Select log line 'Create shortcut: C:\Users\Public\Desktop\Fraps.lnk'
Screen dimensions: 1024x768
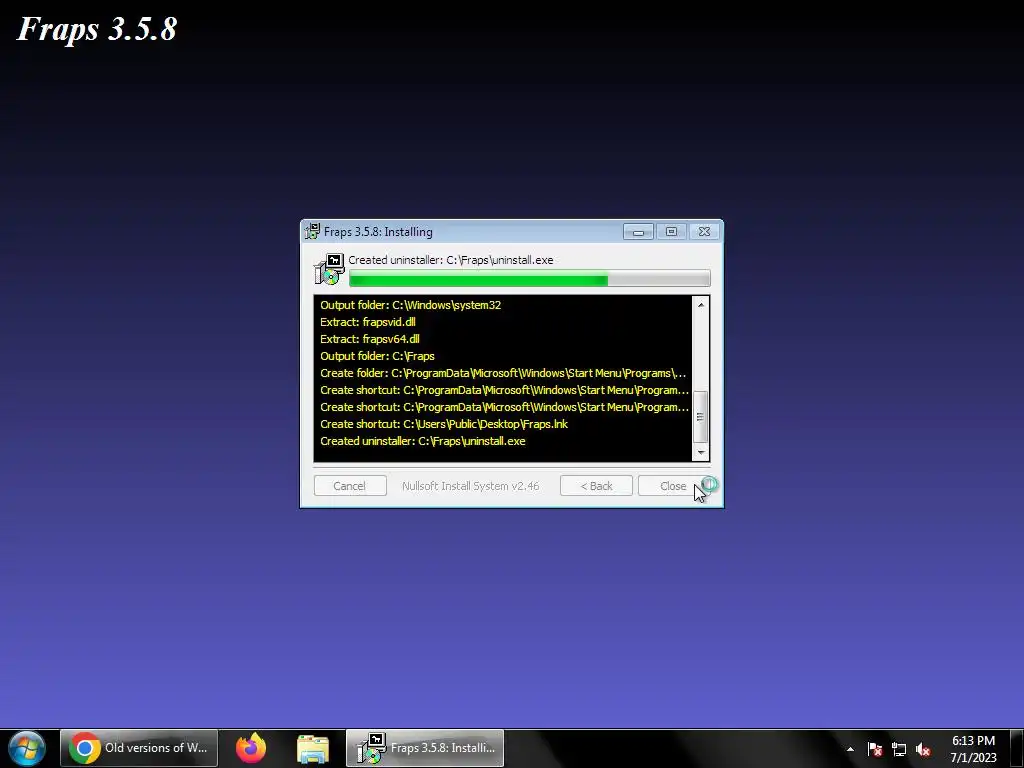[444, 424]
